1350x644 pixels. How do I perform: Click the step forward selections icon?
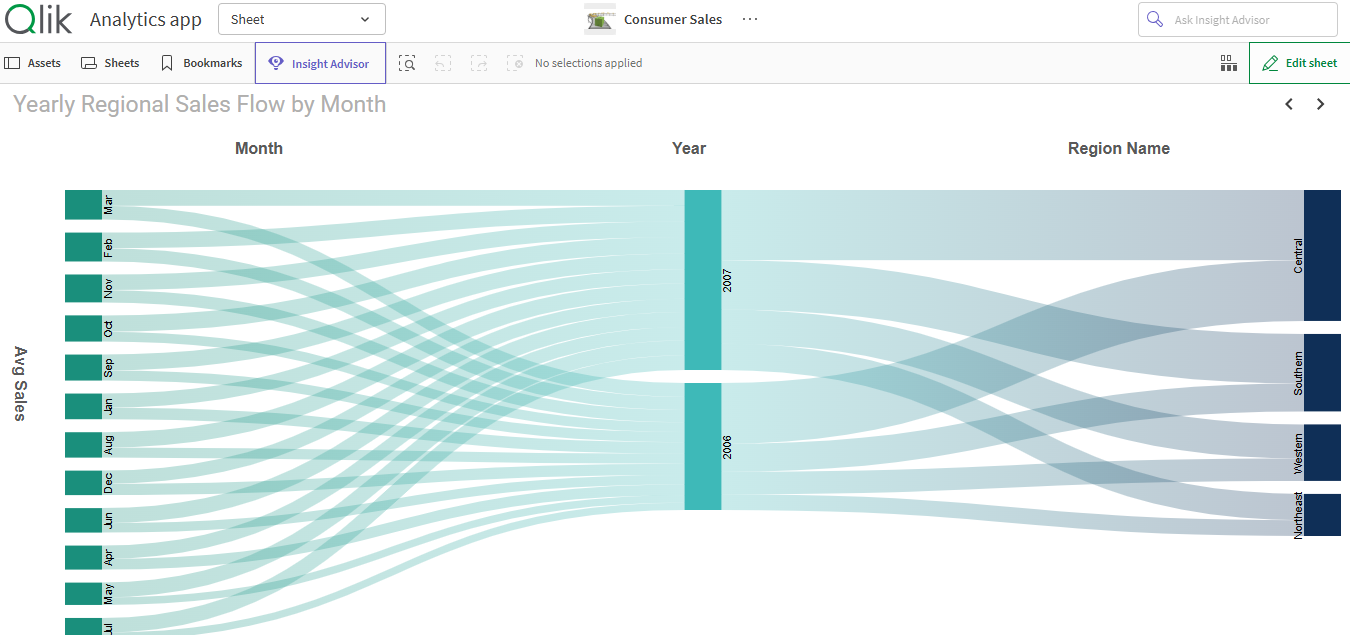(x=479, y=62)
